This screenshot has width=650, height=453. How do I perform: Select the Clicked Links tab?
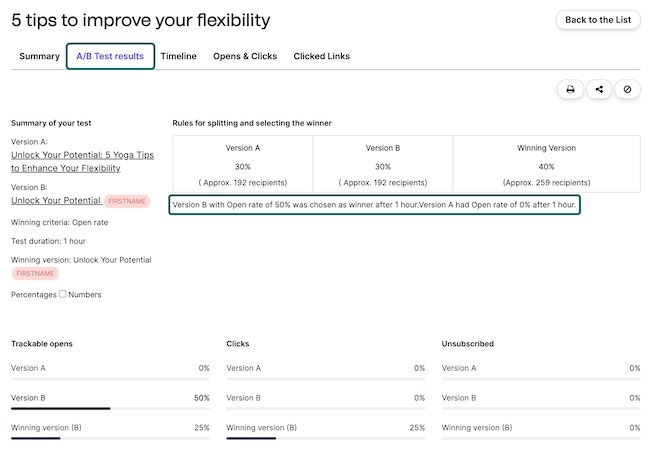point(321,57)
